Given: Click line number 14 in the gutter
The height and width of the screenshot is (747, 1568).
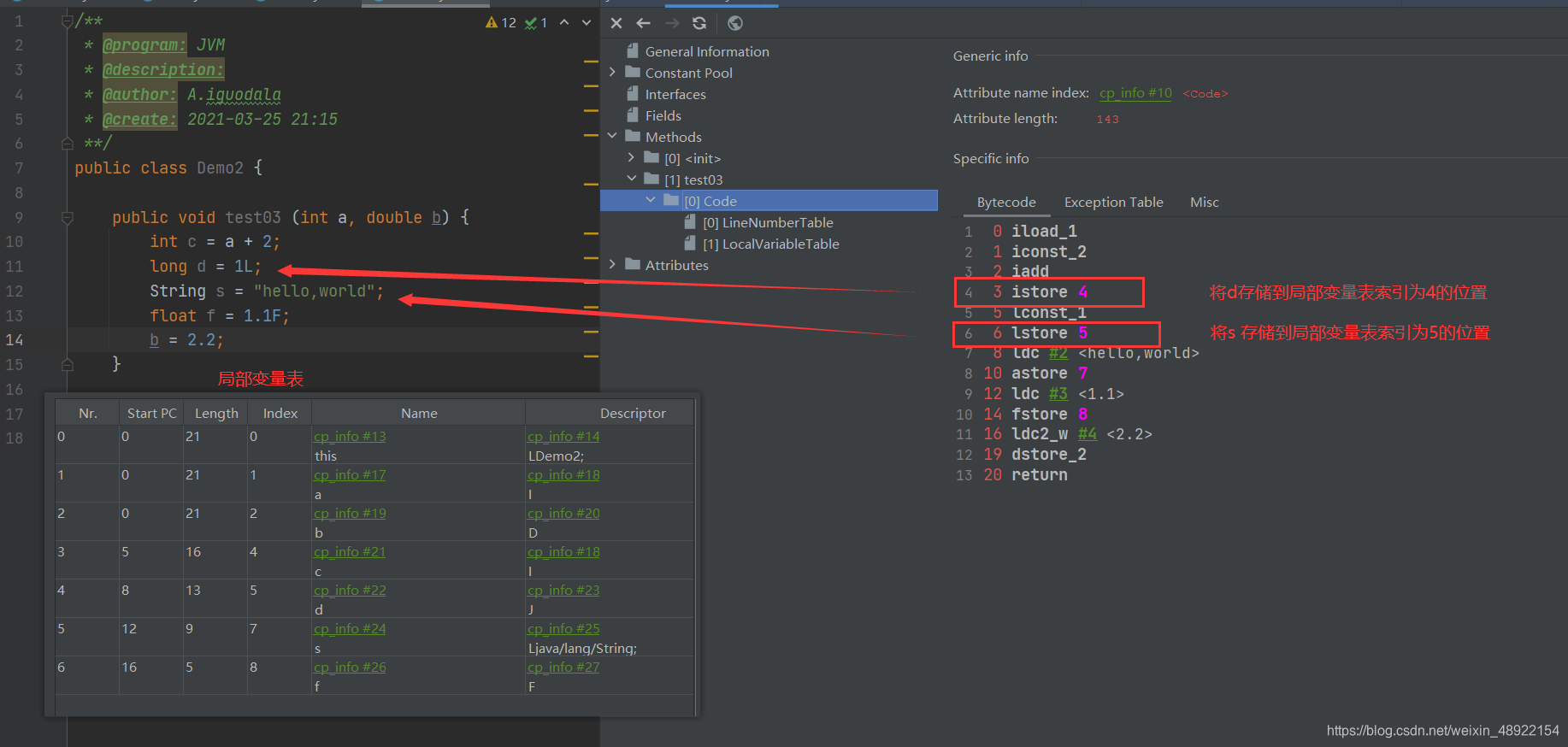Looking at the screenshot, I should pyautogui.click(x=15, y=340).
